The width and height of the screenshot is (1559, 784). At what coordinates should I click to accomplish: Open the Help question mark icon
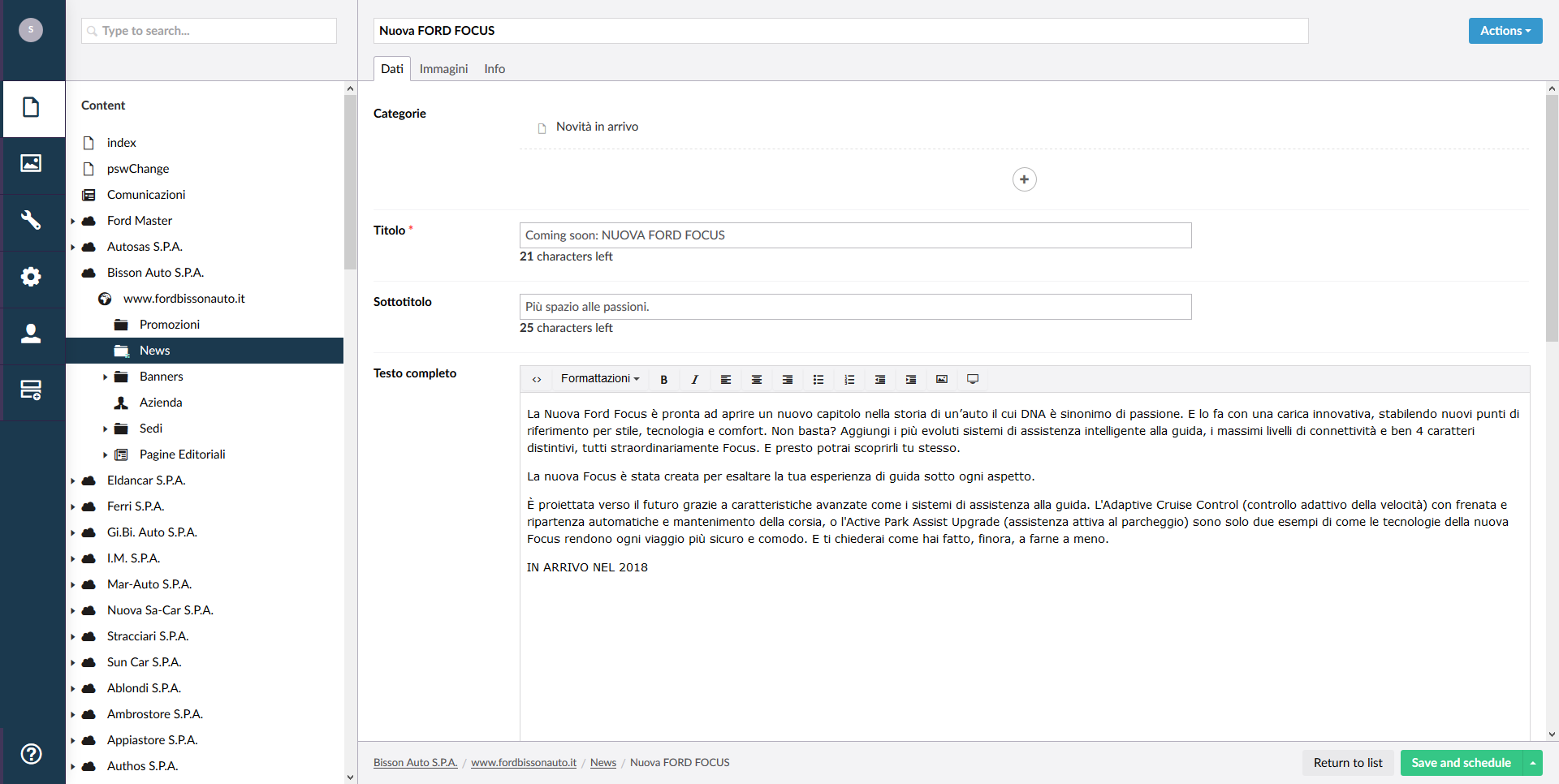[32, 754]
